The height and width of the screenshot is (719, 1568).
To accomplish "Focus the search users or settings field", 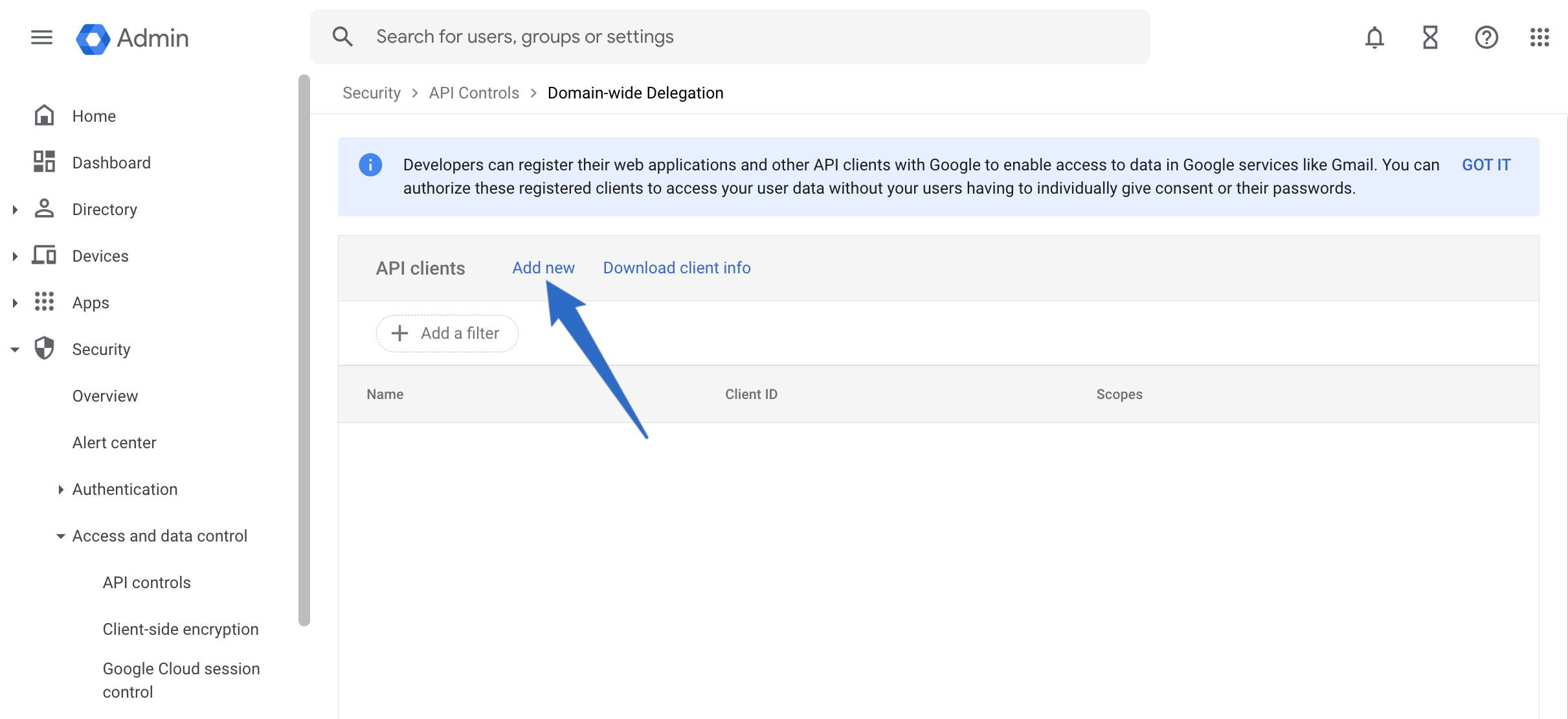I will tap(730, 37).
